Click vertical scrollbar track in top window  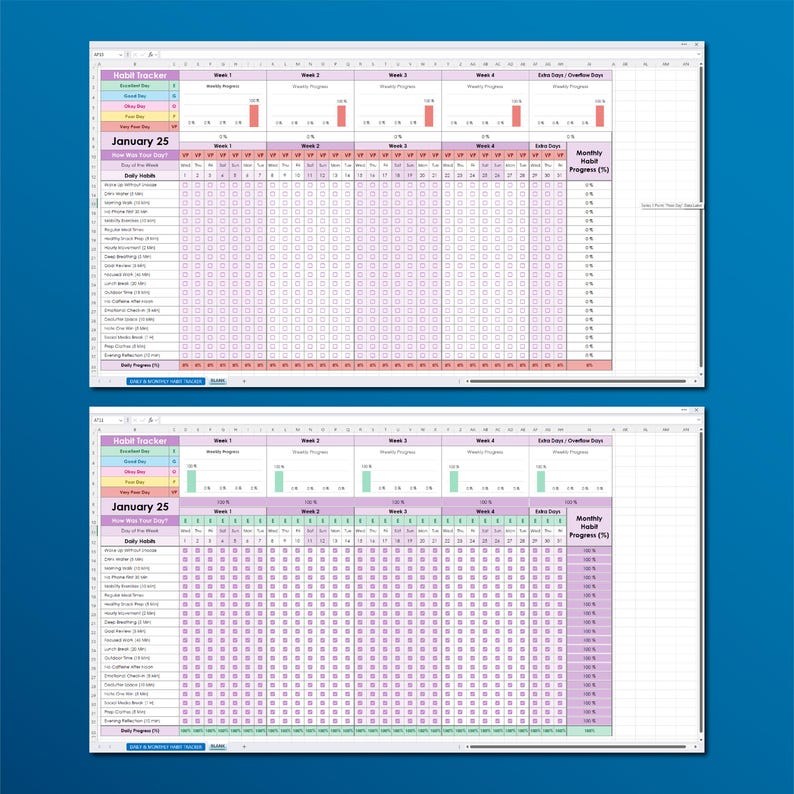701,218
